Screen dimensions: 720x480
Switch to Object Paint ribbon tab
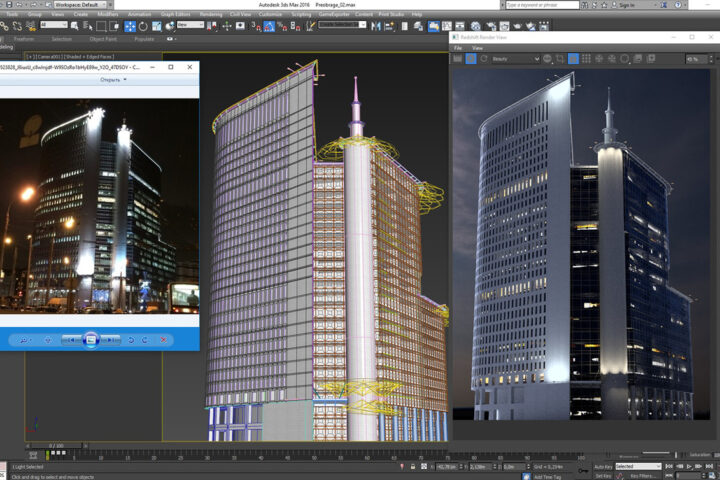tap(103, 39)
